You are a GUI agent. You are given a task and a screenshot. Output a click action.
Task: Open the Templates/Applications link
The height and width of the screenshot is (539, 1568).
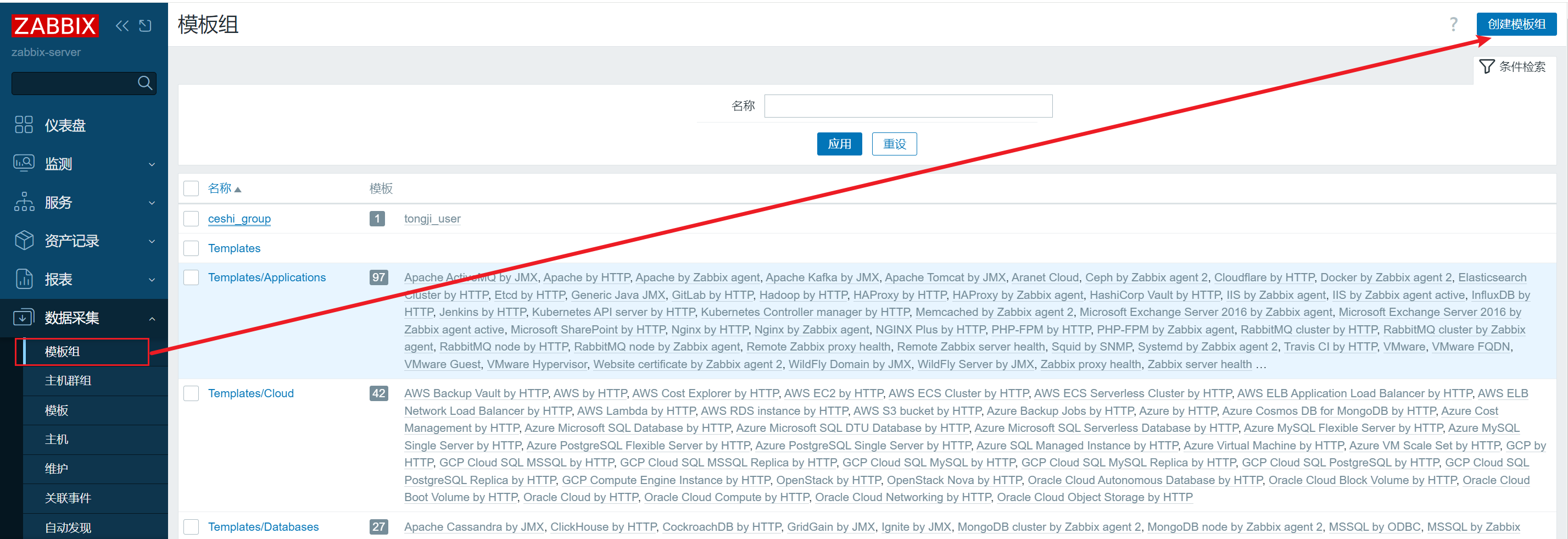pyautogui.click(x=266, y=277)
